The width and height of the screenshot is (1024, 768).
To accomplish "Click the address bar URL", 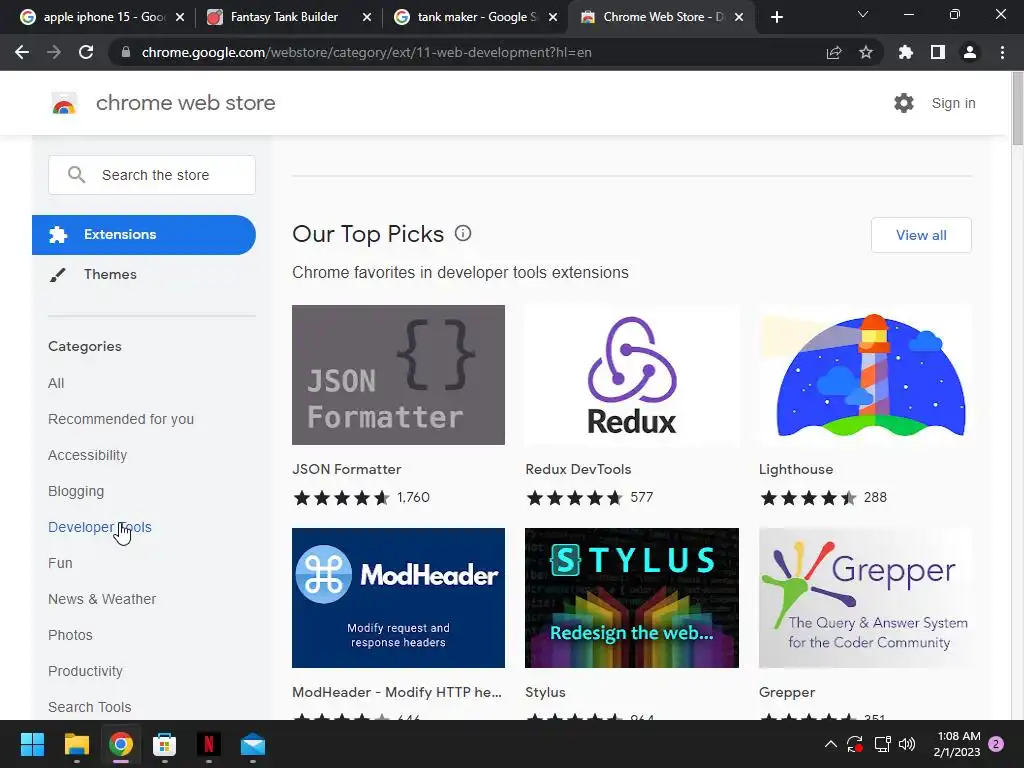I will 366,52.
